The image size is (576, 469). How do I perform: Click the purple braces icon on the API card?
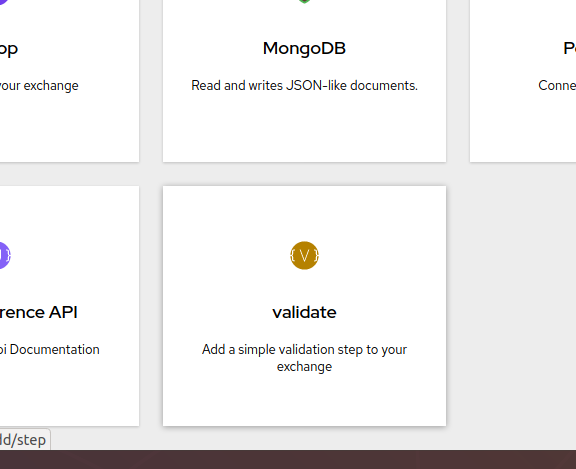4,255
